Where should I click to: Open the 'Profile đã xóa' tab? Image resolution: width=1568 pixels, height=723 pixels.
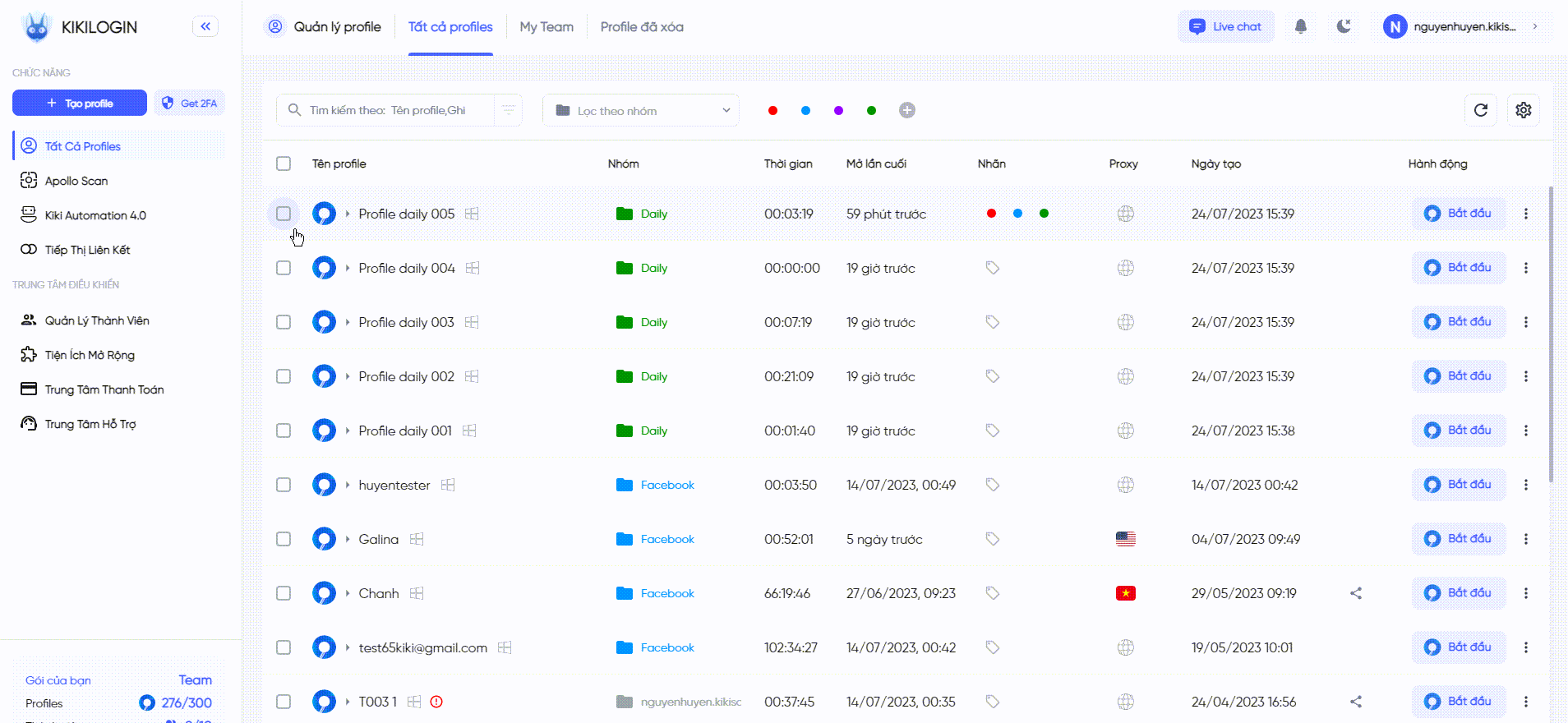[x=642, y=26]
